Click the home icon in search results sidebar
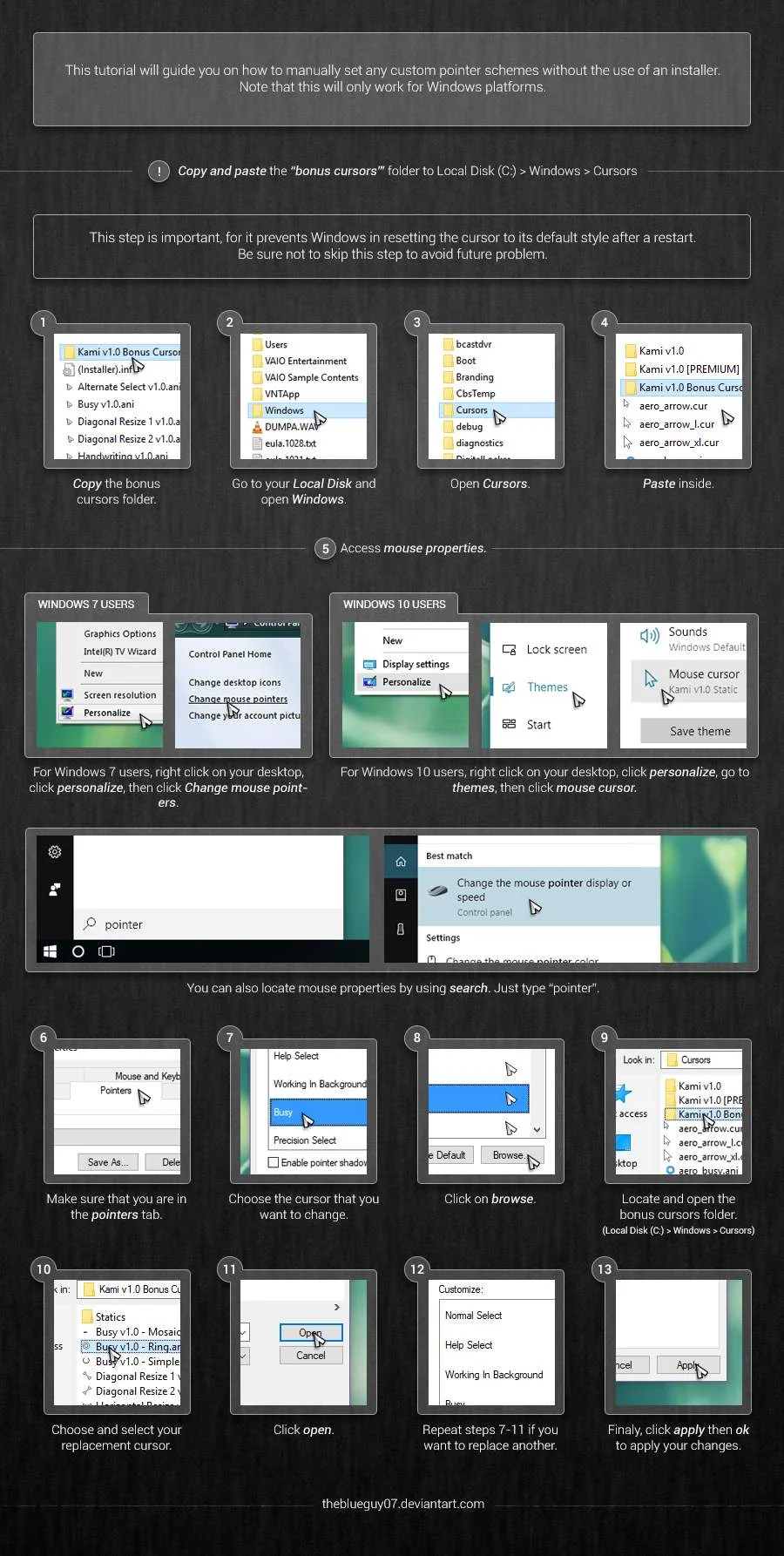Image resolution: width=784 pixels, height=1556 pixels. click(401, 862)
